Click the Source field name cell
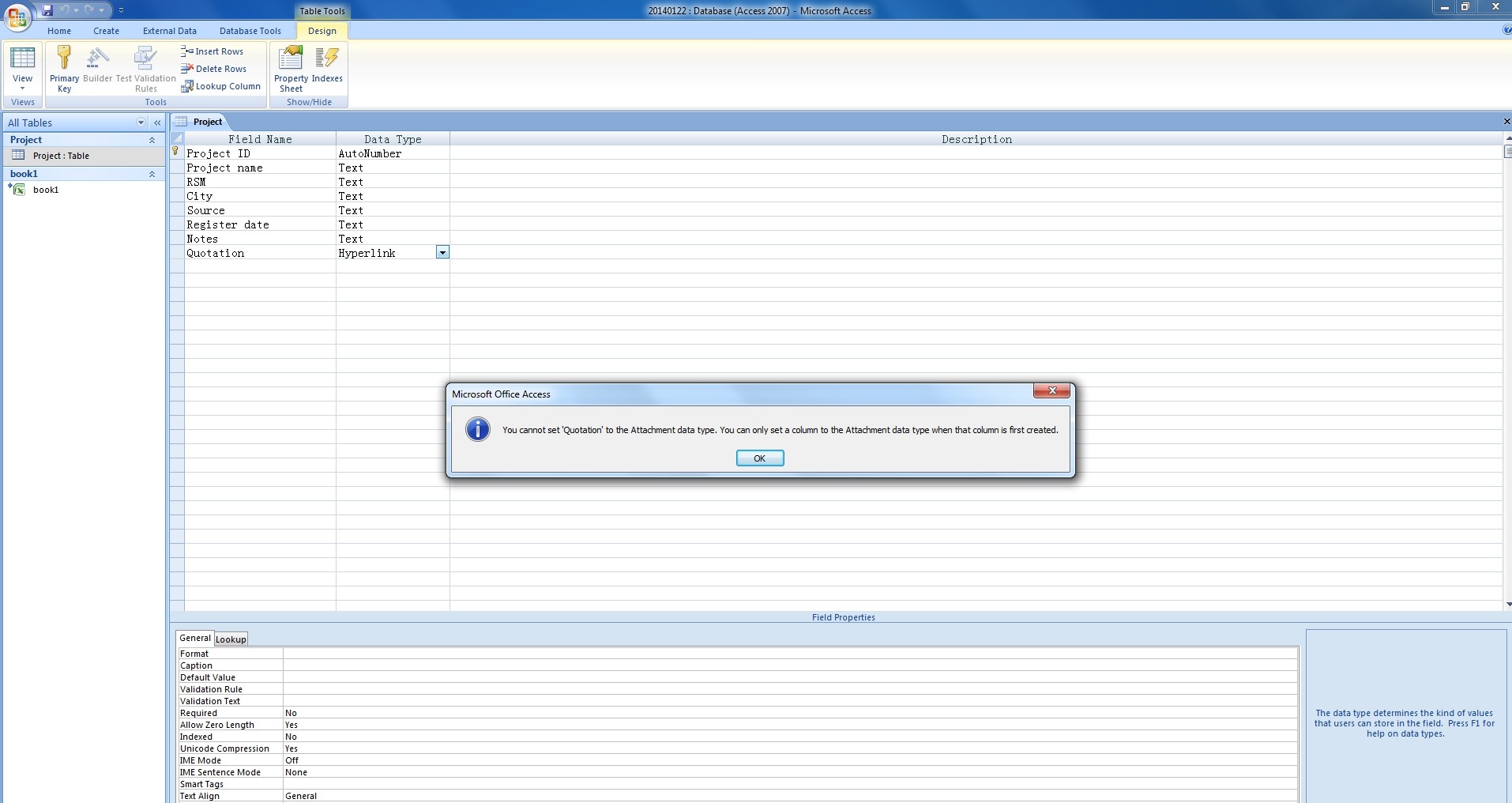The image size is (1512, 803). coord(260,210)
